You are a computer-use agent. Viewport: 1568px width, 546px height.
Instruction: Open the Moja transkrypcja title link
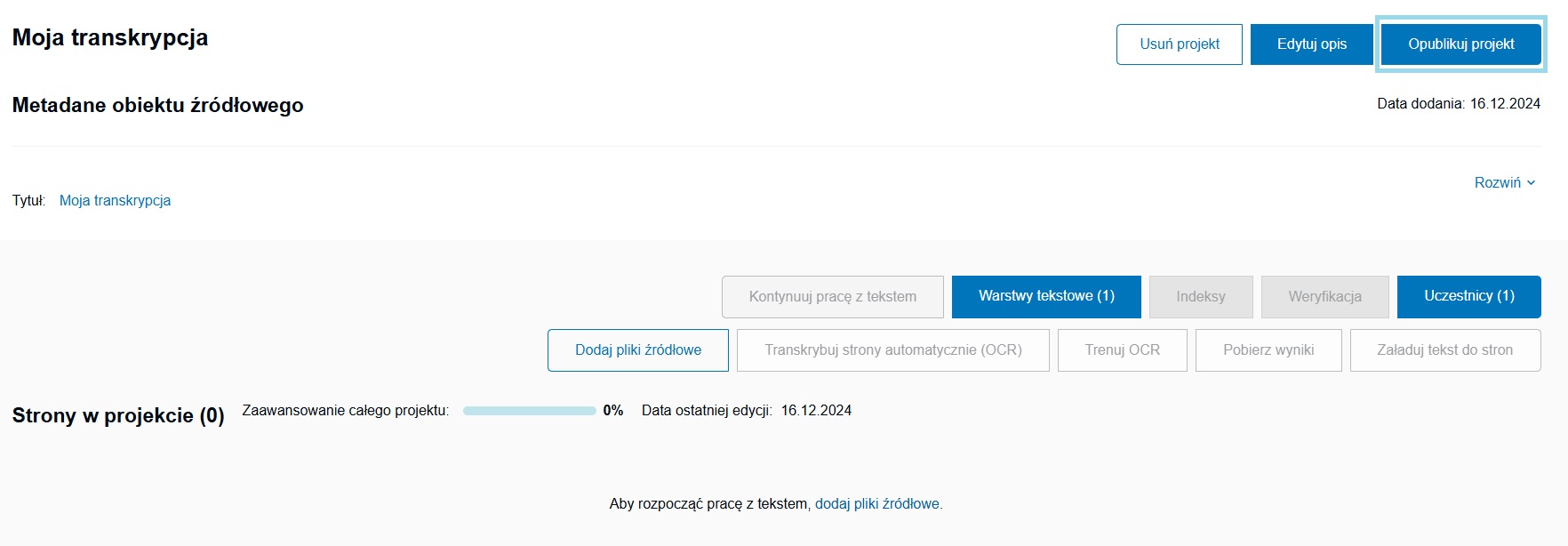click(x=116, y=201)
